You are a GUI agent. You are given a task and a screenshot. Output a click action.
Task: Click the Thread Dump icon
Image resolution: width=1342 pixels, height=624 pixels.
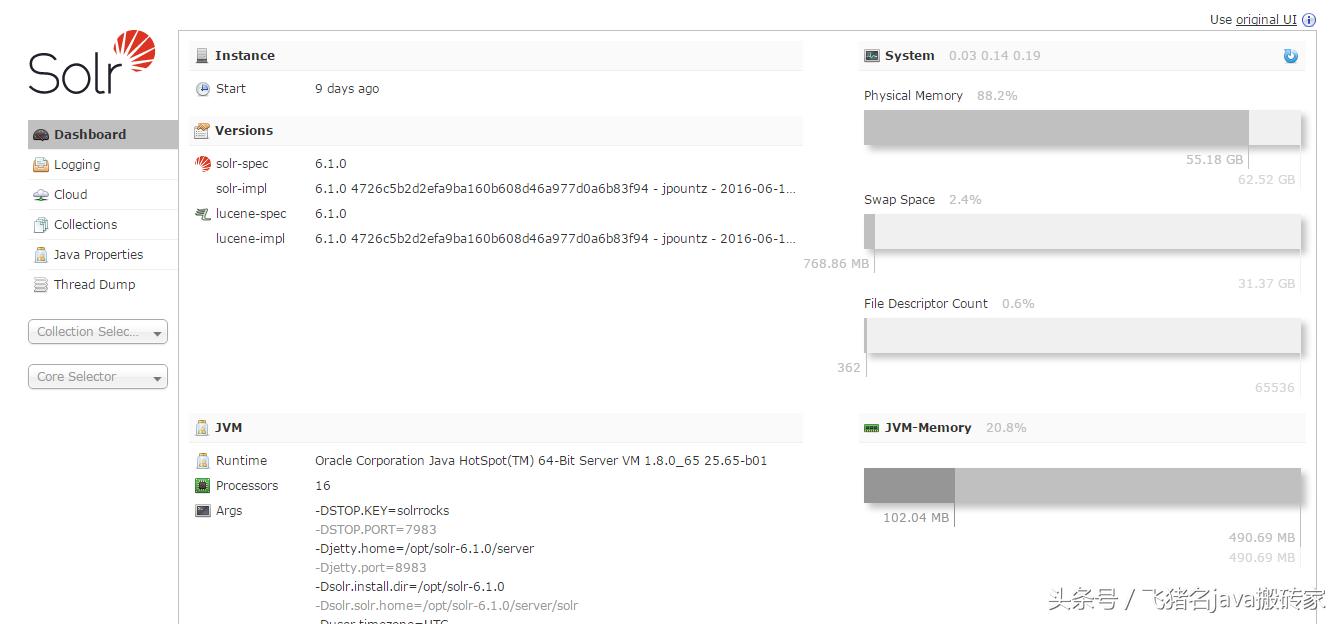41,285
